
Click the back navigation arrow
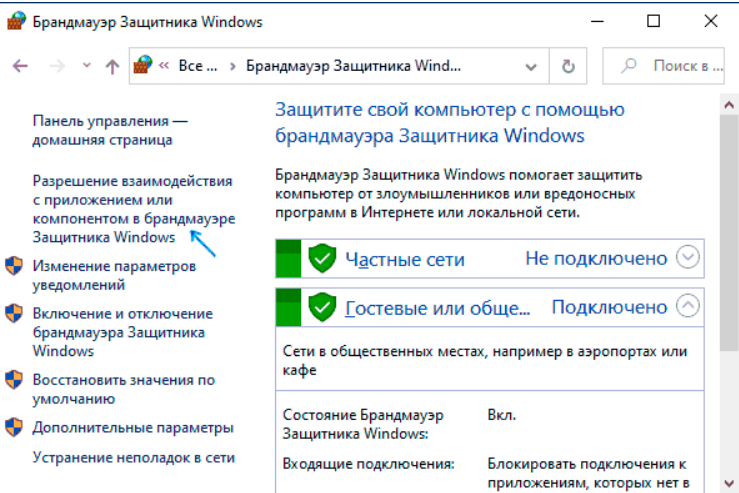(x=20, y=67)
